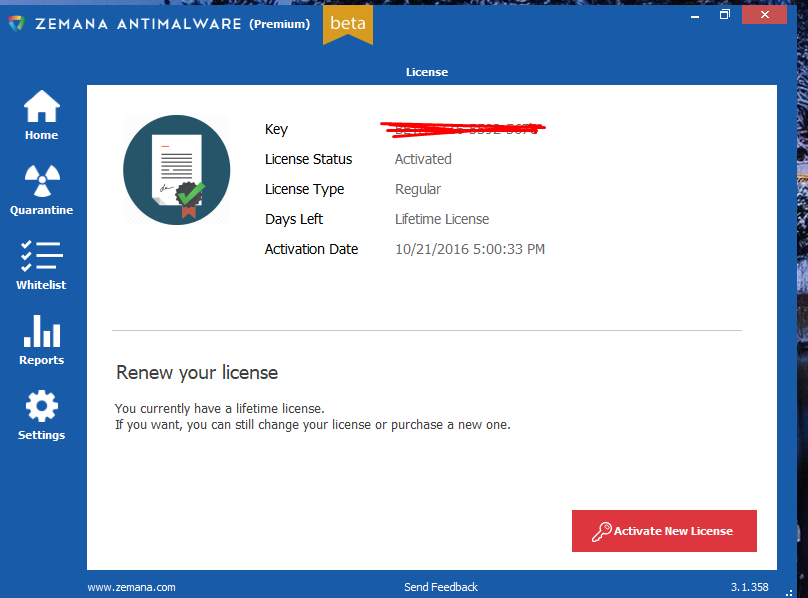The height and width of the screenshot is (598, 808).
Task: Select the activation date 10/21/2016 value
Action: [x=470, y=249]
